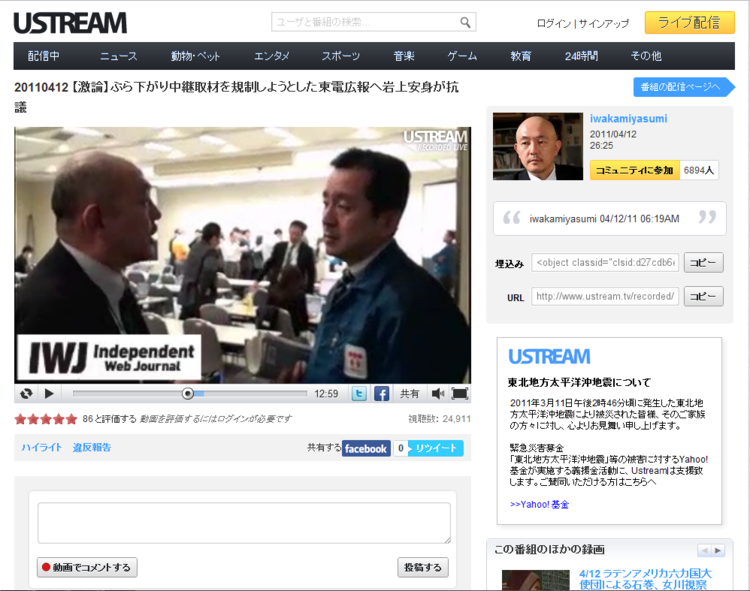Click the iwakamiyasumi username link

pos(628,119)
